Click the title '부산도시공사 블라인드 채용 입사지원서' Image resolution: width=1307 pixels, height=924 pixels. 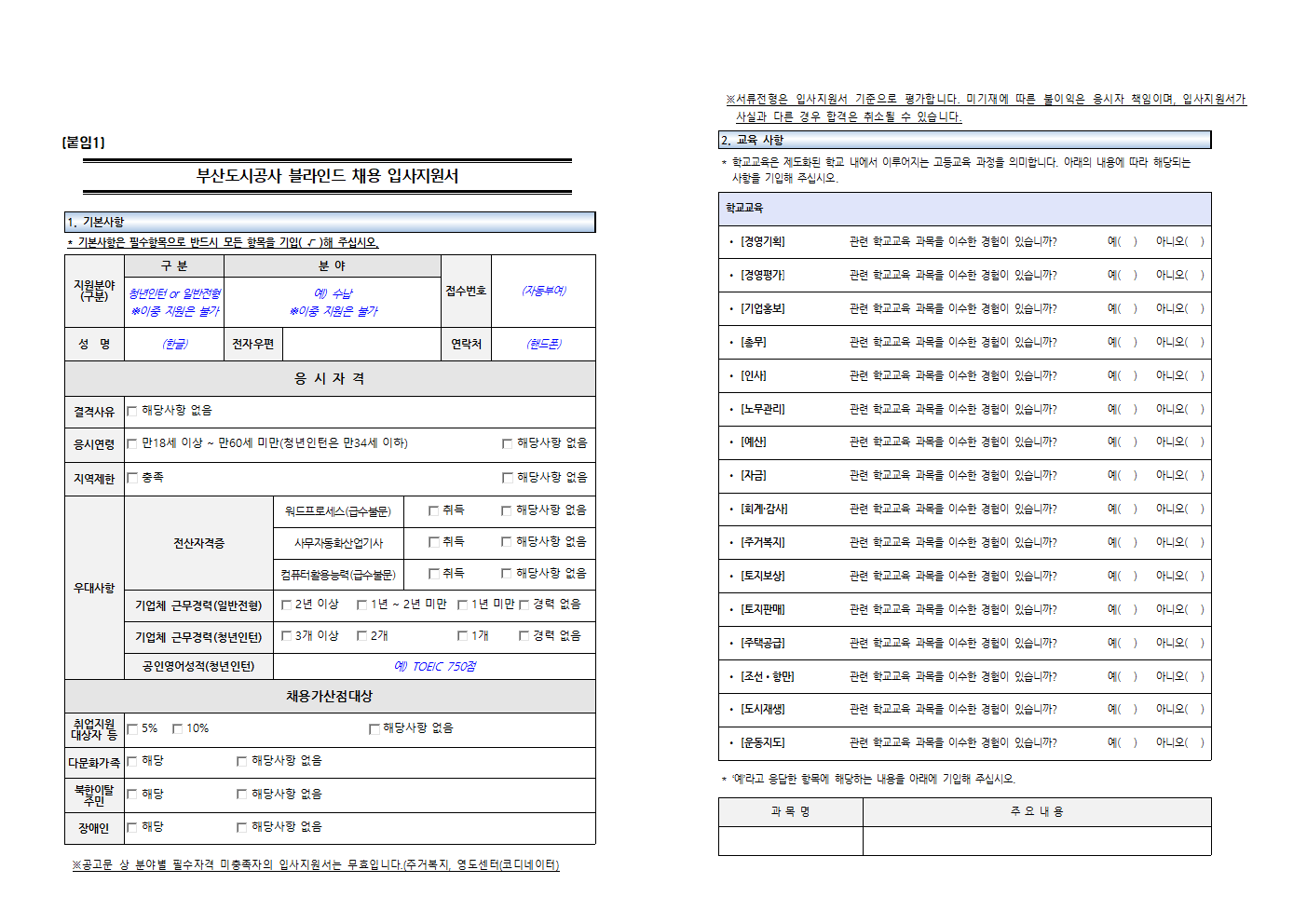(x=327, y=176)
